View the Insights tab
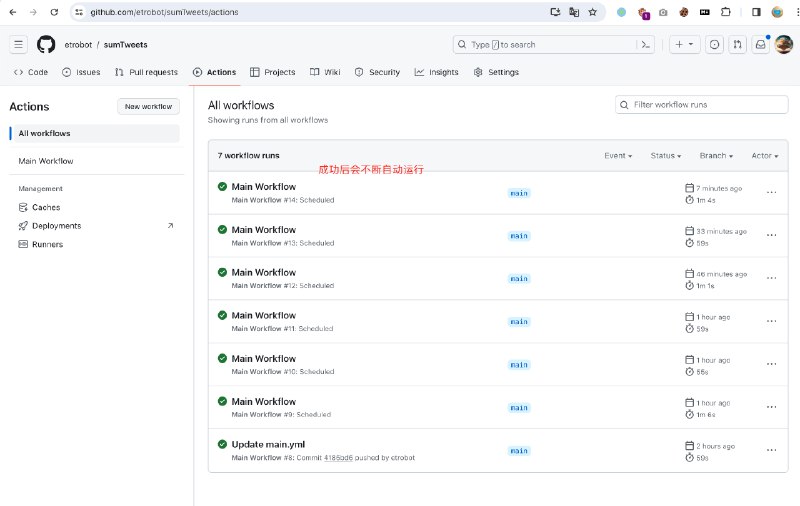 (436, 72)
